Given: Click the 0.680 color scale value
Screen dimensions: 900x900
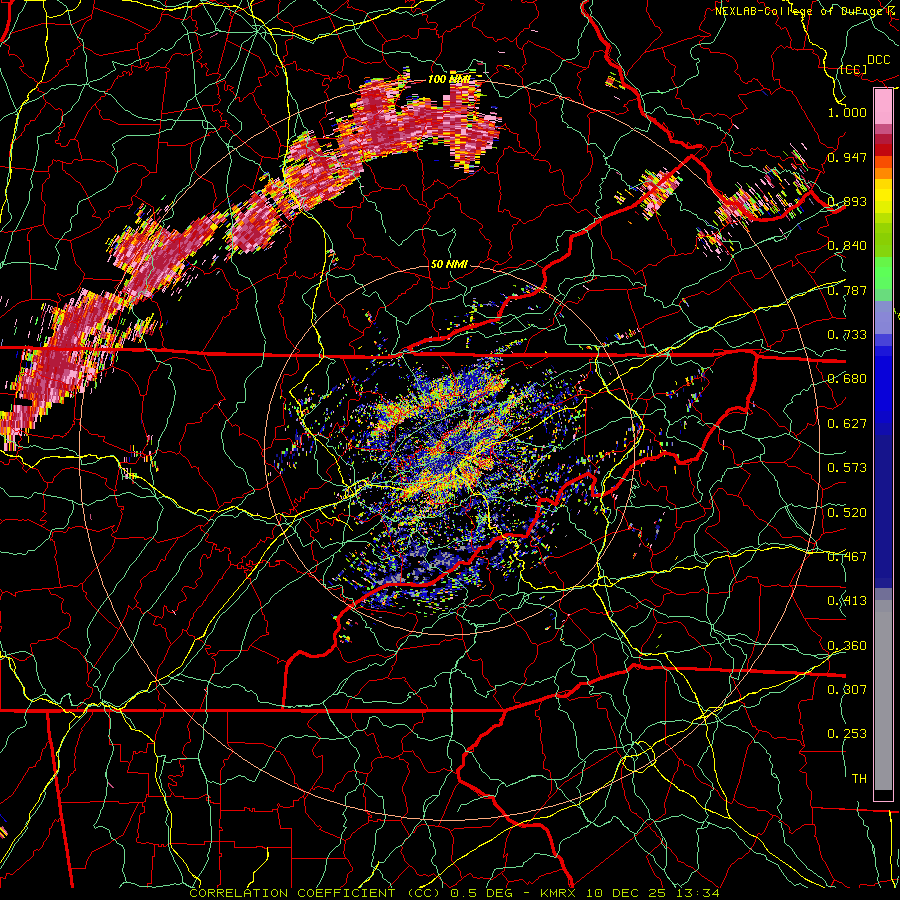Looking at the screenshot, I should pyautogui.click(x=847, y=379).
